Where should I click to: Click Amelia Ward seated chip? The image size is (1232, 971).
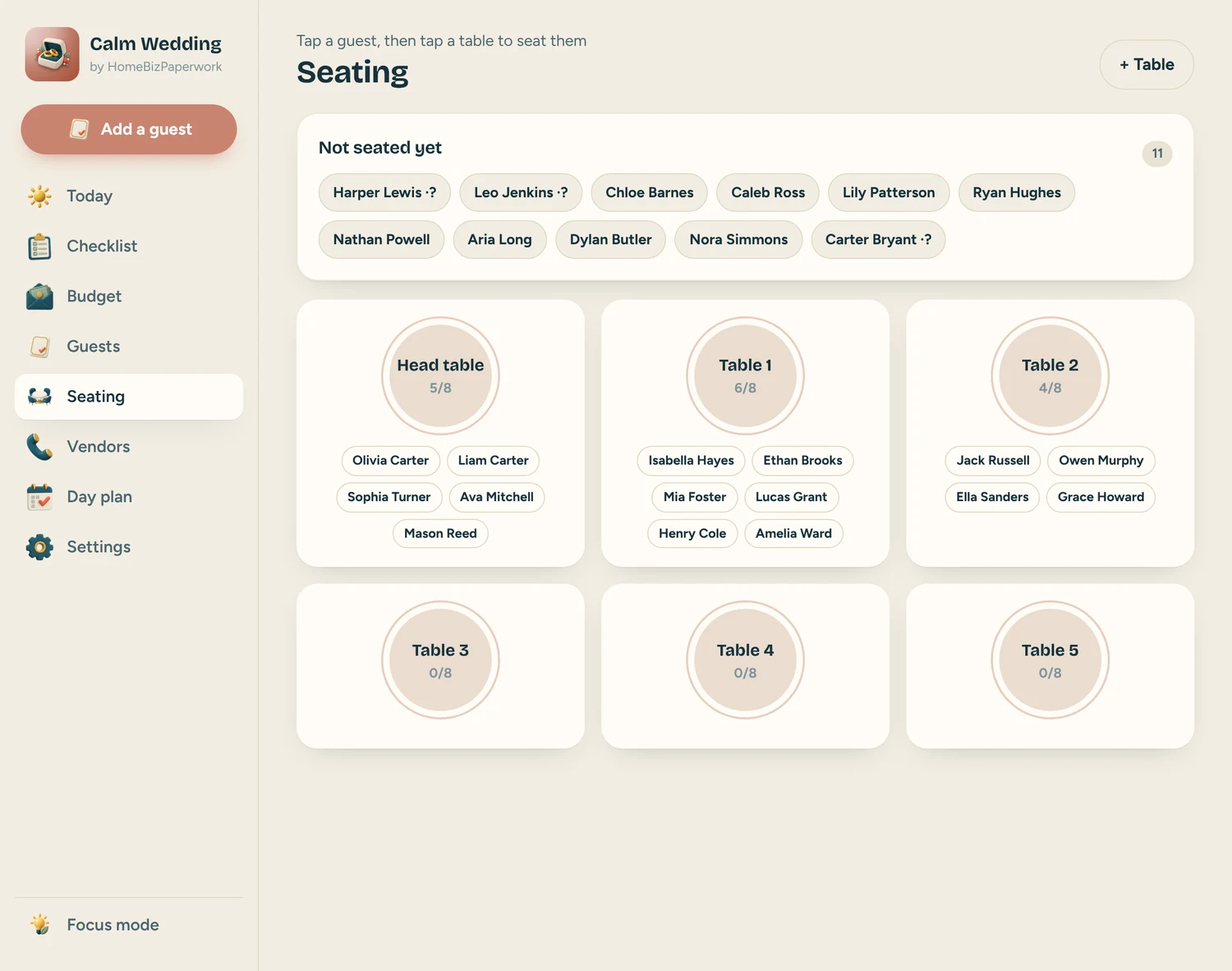(x=793, y=533)
